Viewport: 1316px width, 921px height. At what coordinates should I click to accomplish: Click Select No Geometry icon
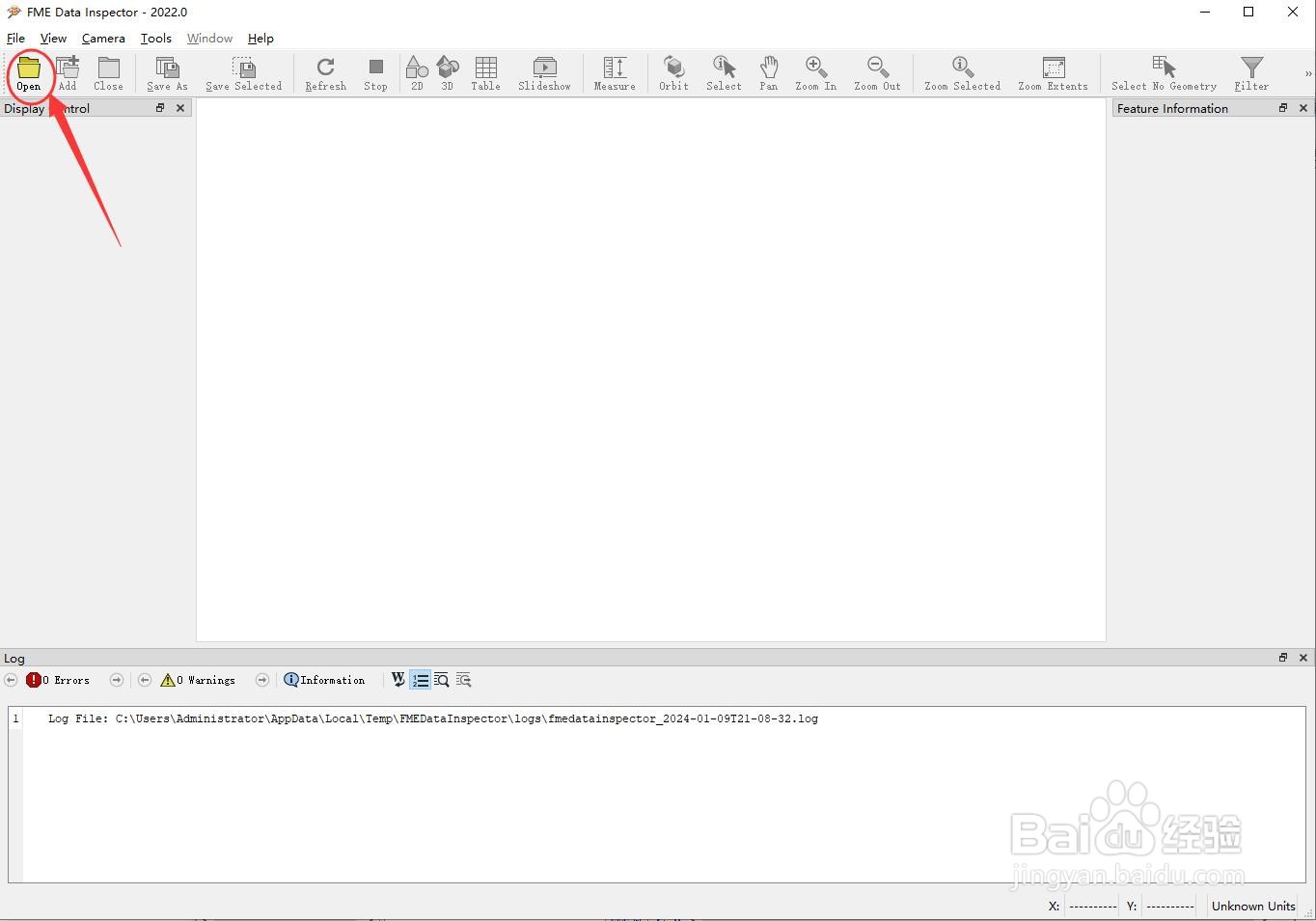(1164, 73)
